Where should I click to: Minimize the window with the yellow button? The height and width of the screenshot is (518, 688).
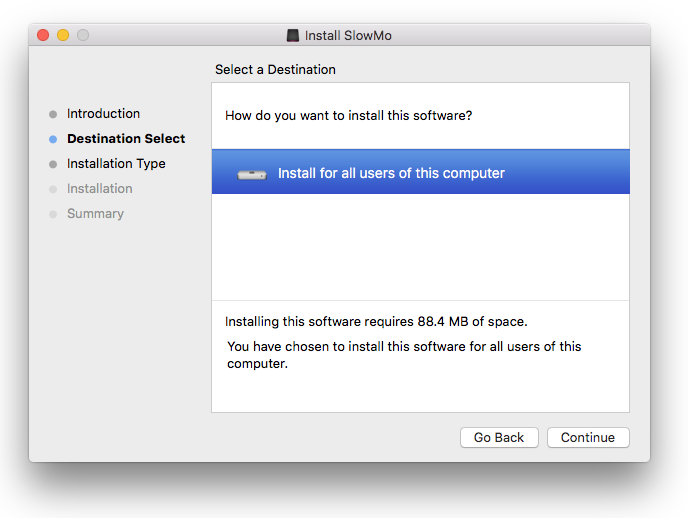point(63,35)
